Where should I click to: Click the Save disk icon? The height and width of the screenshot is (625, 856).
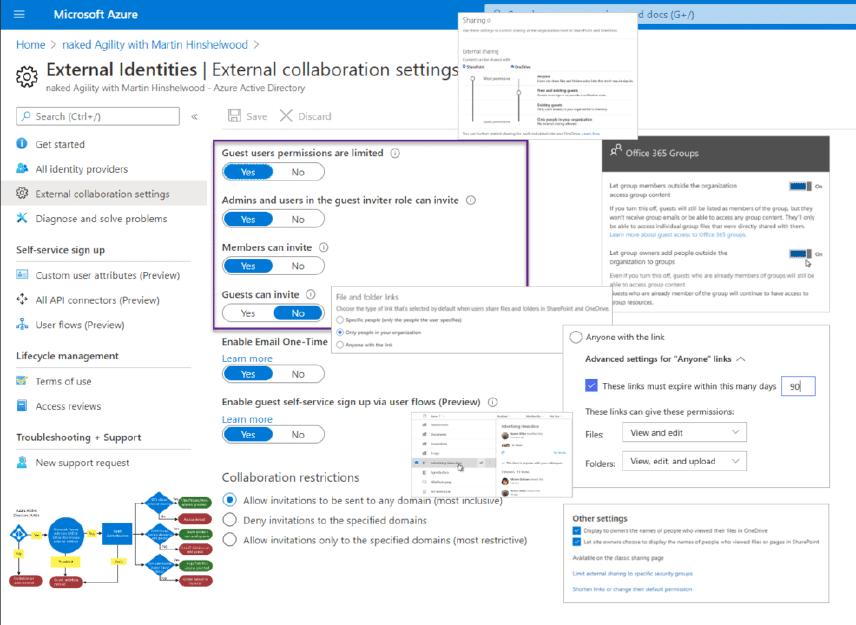pos(234,116)
